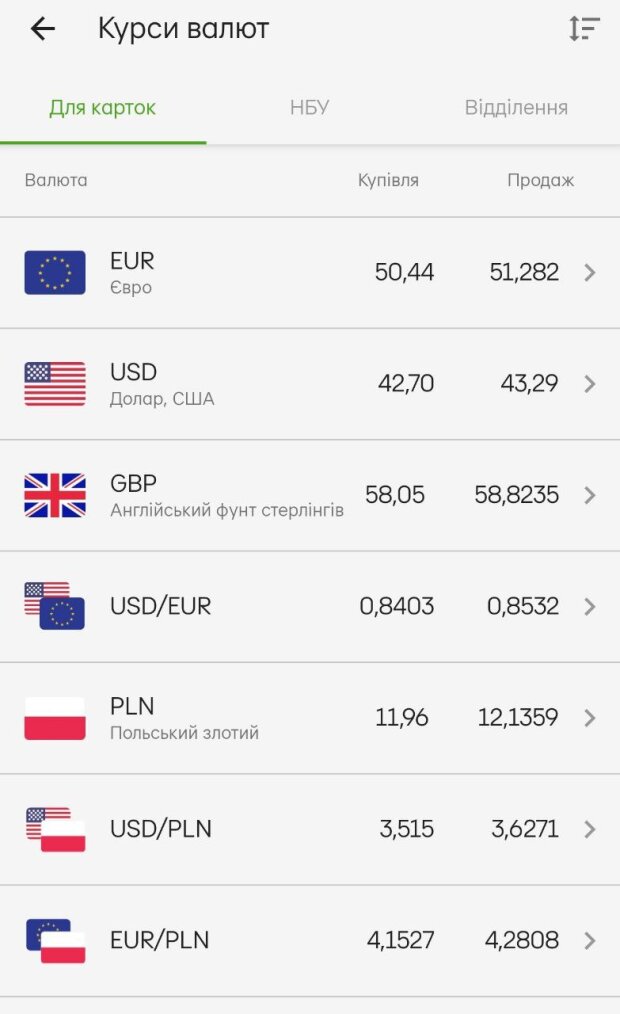
Task: Open the USD/EUR rate label
Action: [160, 606]
